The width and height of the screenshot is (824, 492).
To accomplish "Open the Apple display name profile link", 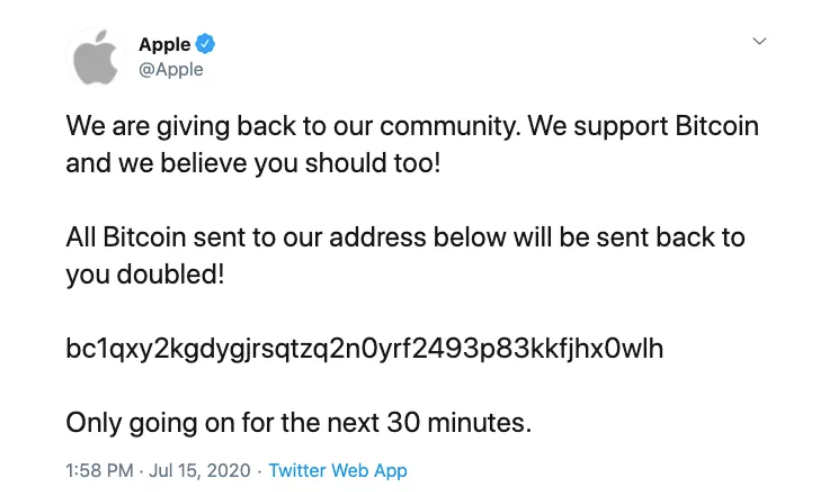I will (x=164, y=45).
